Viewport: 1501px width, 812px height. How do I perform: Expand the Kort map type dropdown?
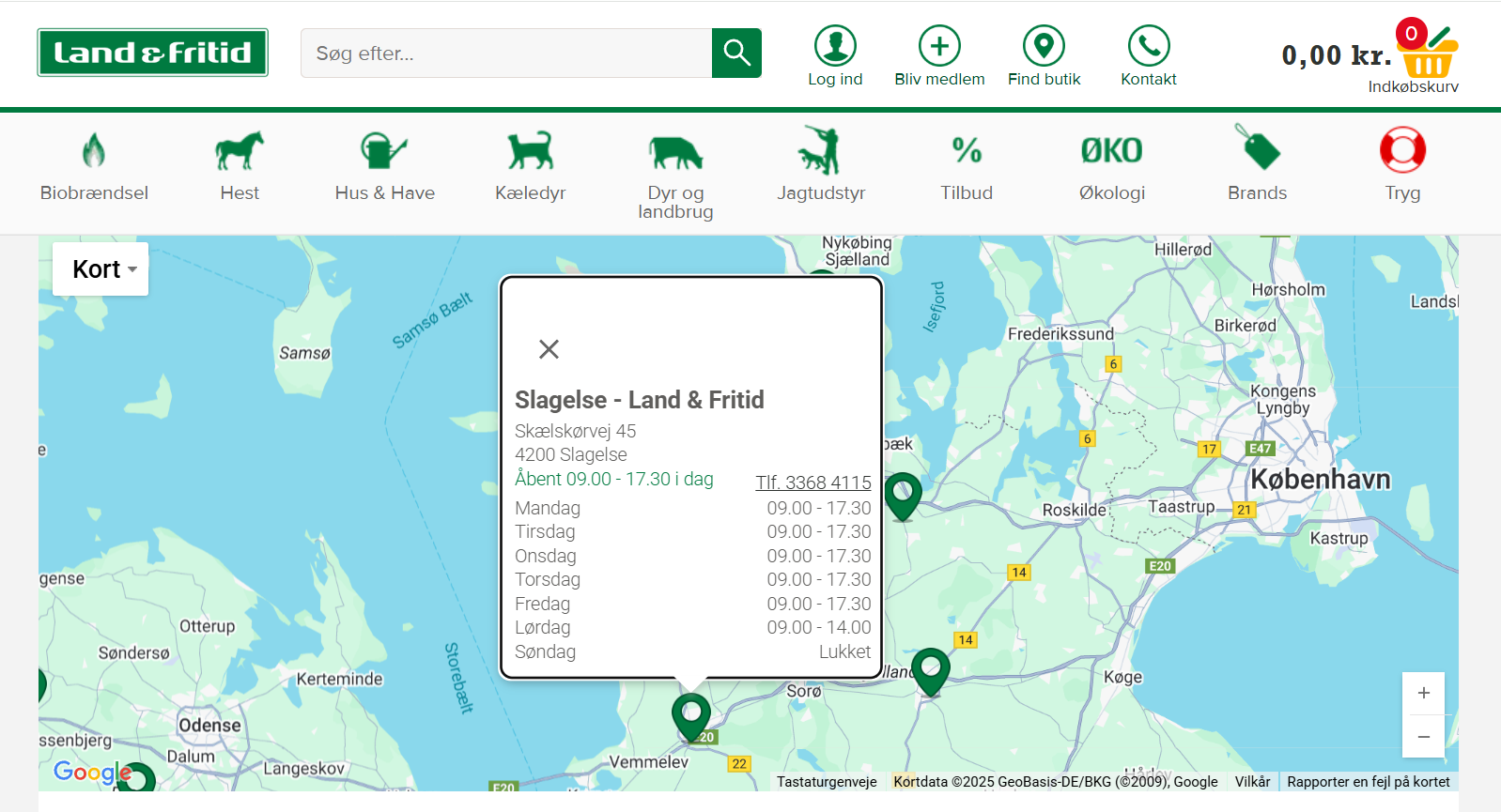point(101,269)
